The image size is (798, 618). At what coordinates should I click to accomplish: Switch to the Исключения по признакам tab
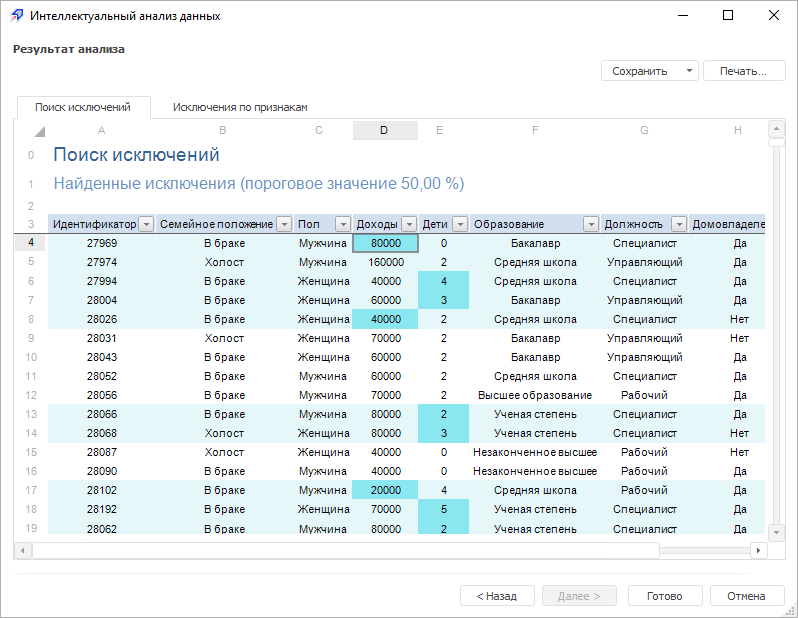(240, 107)
